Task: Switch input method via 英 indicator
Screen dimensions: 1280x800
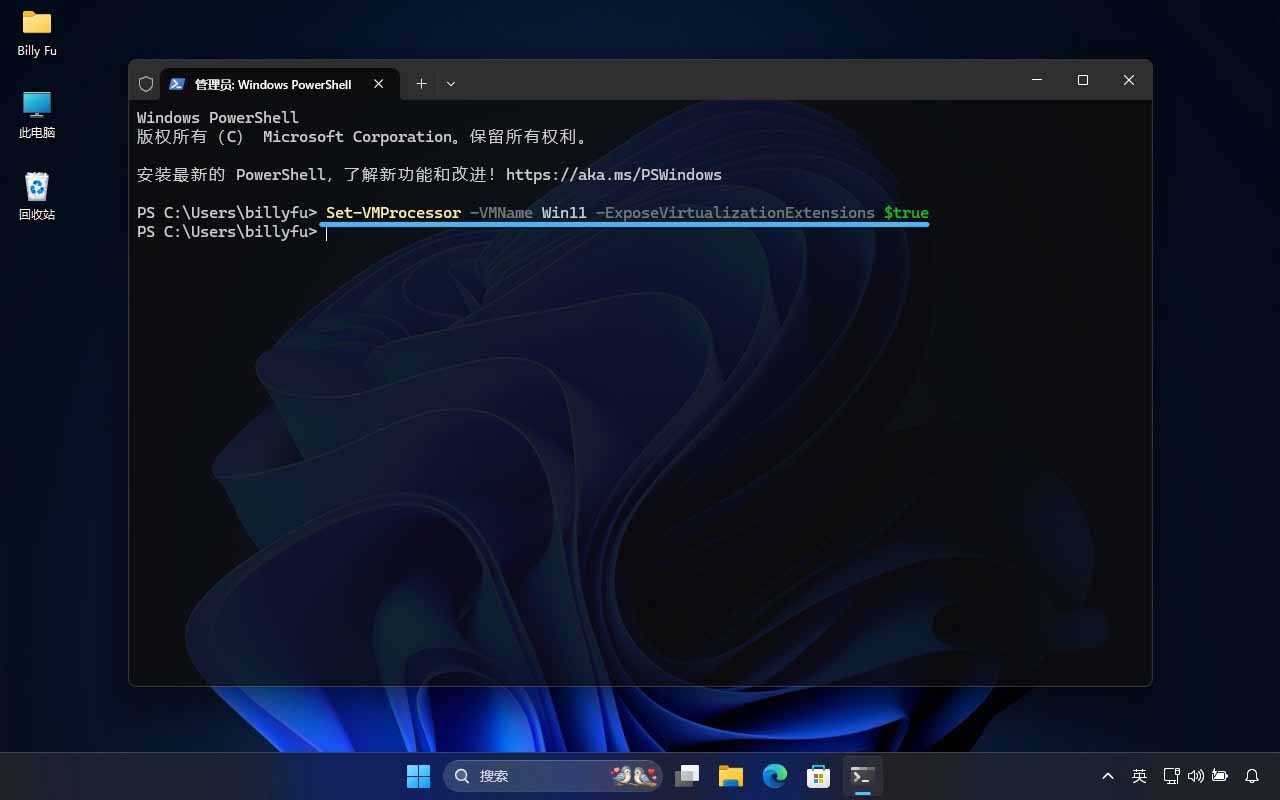Action: [x=1139, y=776]
